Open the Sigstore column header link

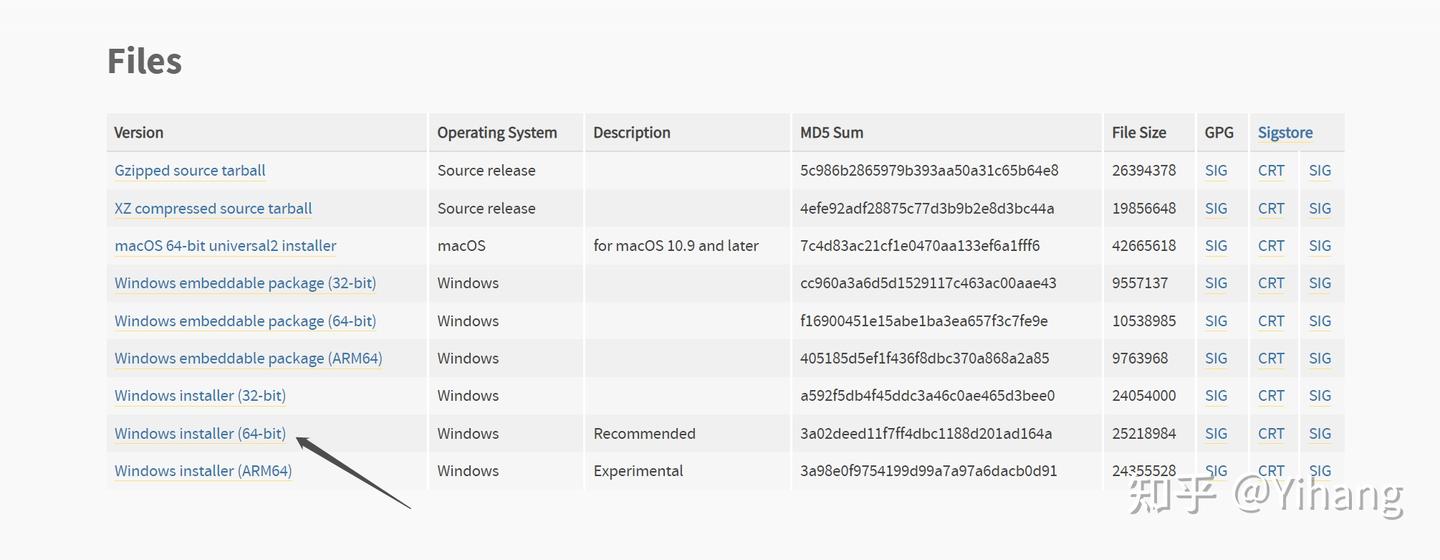click(1285, 133)
